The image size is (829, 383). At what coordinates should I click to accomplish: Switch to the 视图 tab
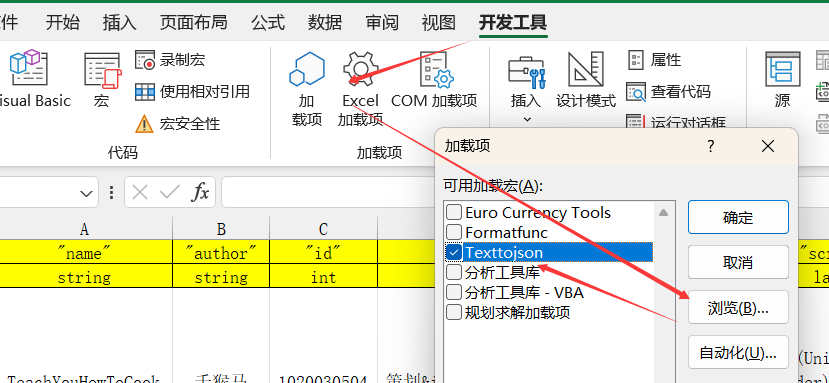point(438,22)
